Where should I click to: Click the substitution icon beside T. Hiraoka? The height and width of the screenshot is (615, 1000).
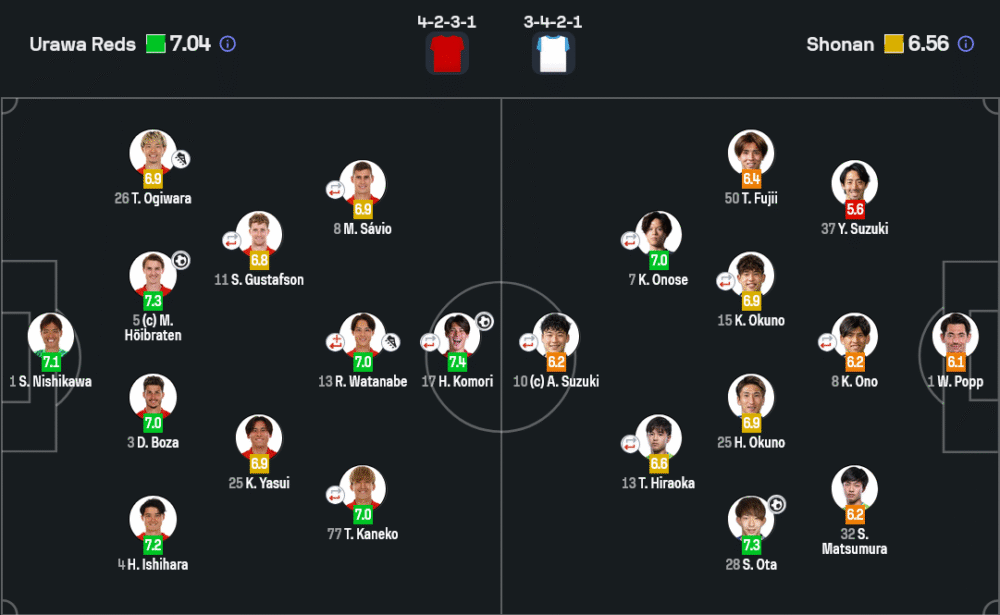(630, 443)
